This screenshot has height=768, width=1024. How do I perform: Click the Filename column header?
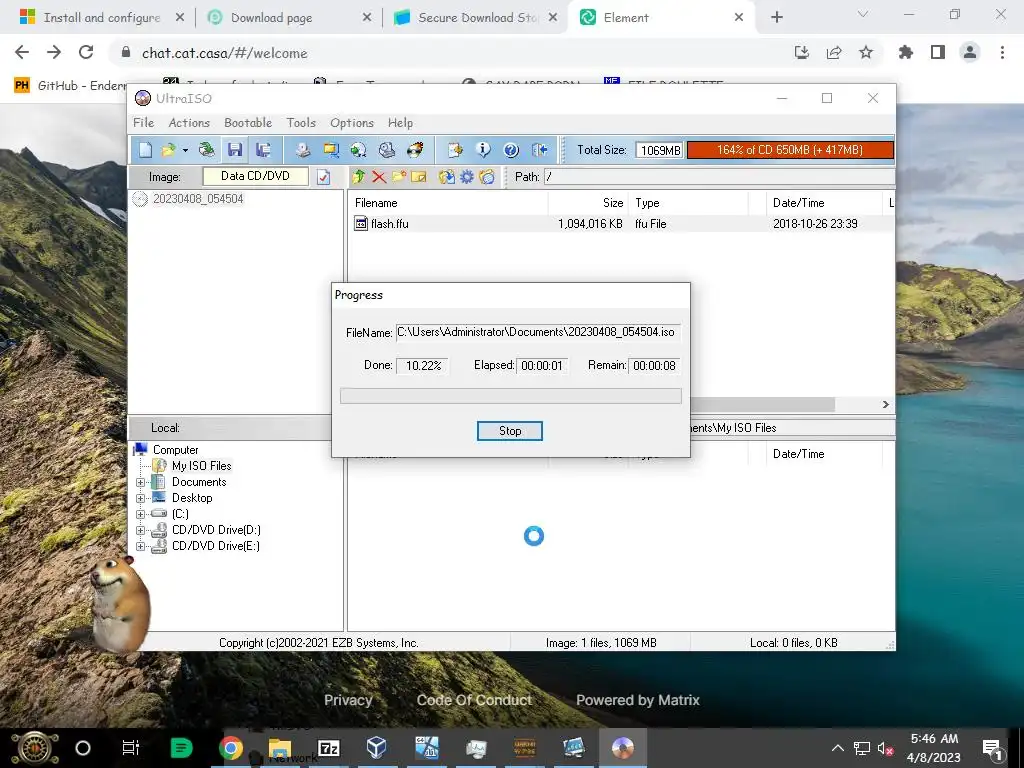click(x=449, y=203)
